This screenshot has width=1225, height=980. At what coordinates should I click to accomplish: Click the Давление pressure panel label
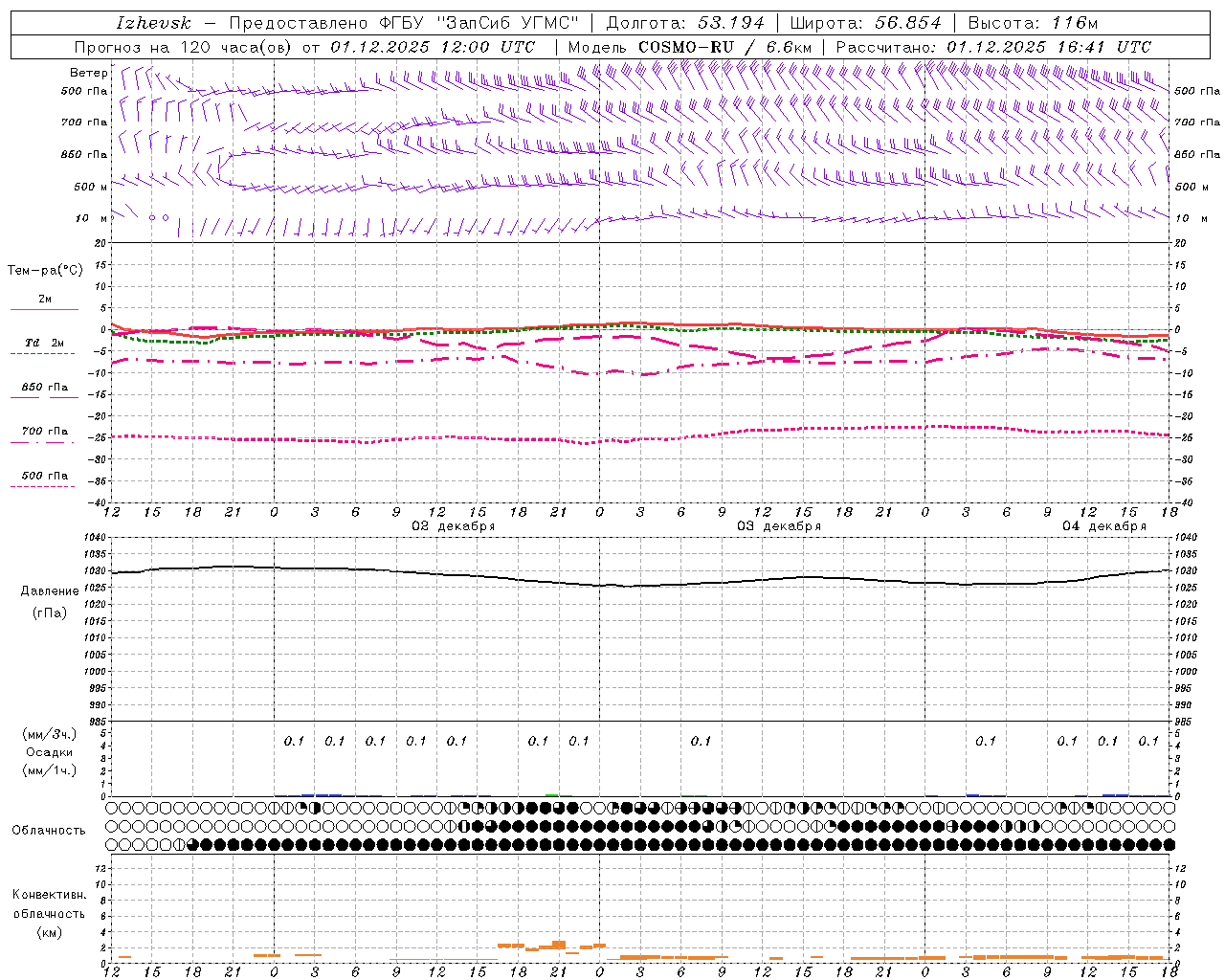coord(50,590)
